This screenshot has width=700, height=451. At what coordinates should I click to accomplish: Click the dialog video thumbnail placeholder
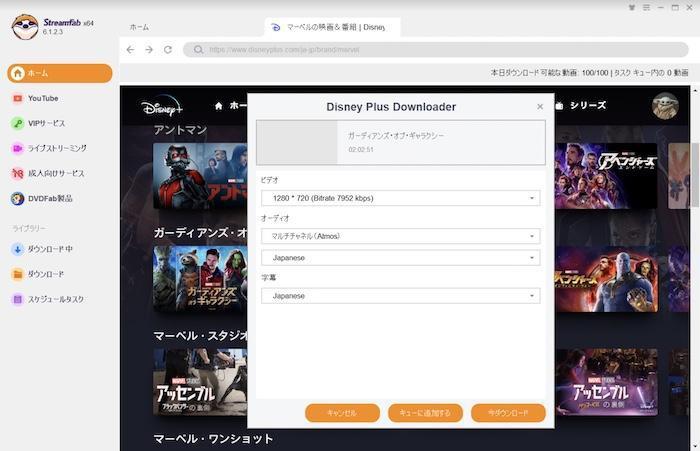(297, 142)
